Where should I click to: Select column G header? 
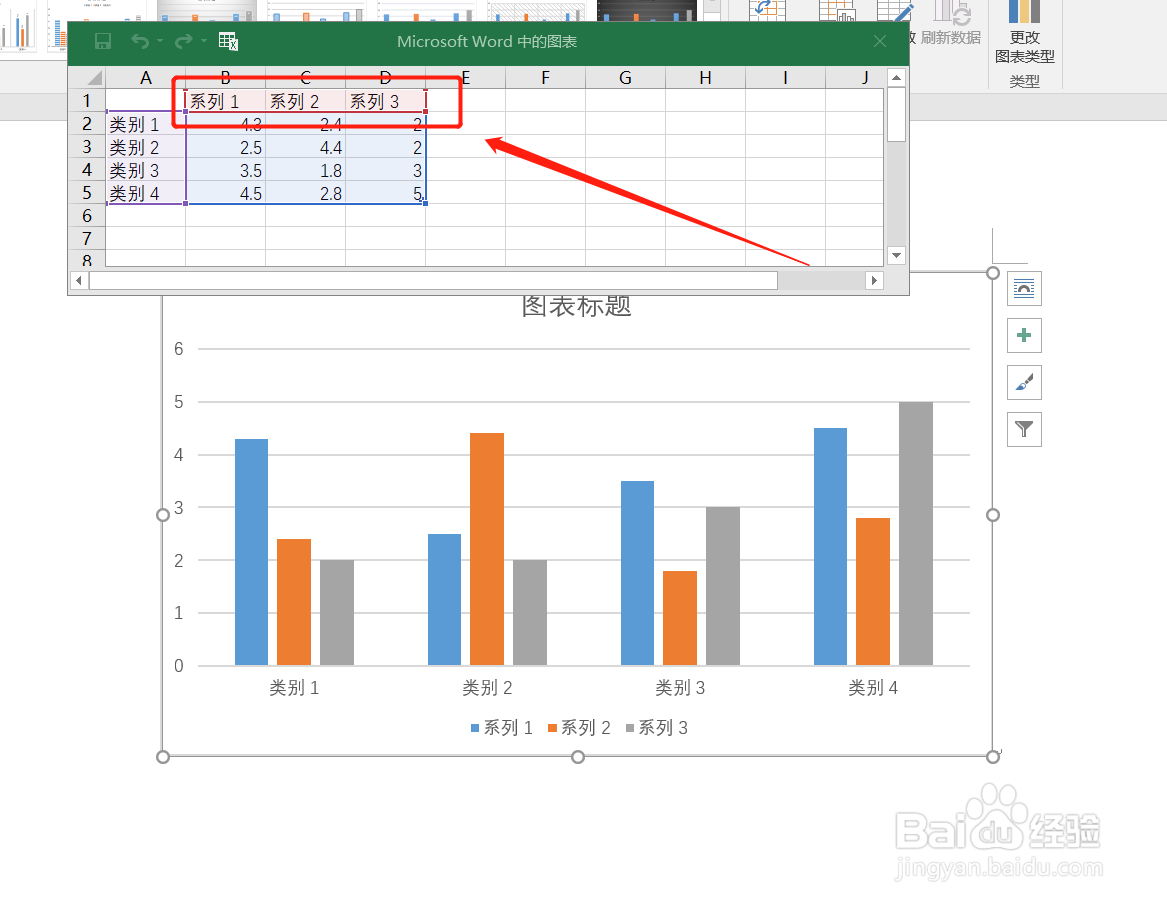(625, 78)
